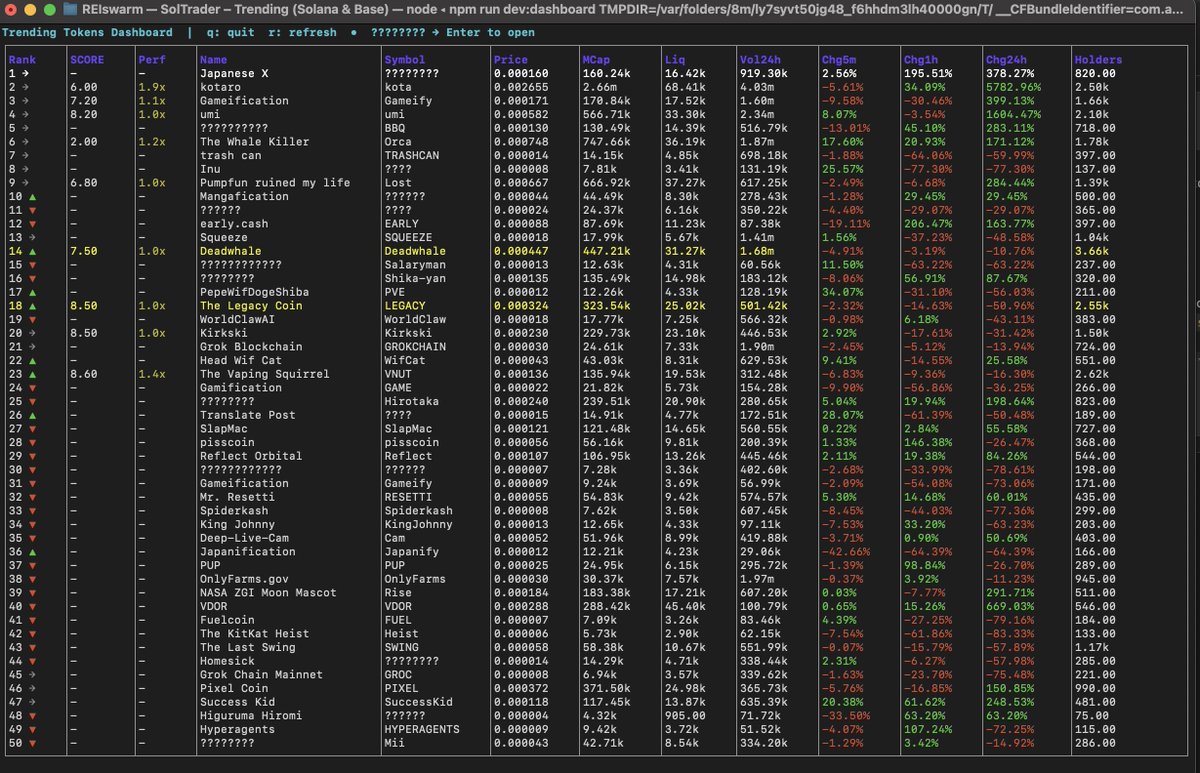The image size is (1200, 773).
Task: Click the 'Liq' column header
Action: (x=675, y=60)
